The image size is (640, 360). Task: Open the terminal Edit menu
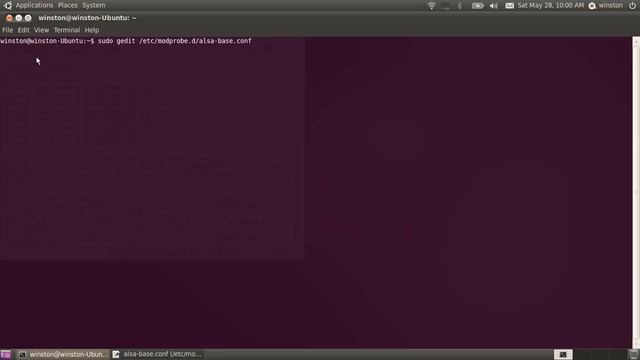tap(23, 30)
